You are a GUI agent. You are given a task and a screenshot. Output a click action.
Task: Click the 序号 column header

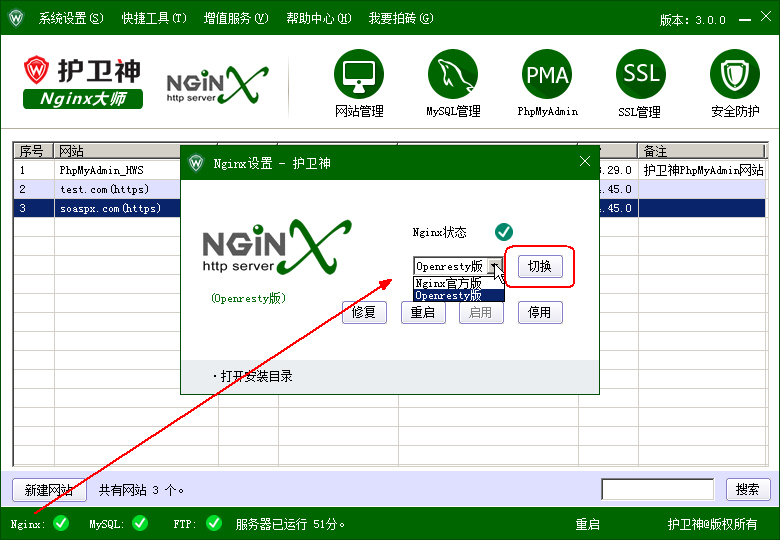point(33,151)
